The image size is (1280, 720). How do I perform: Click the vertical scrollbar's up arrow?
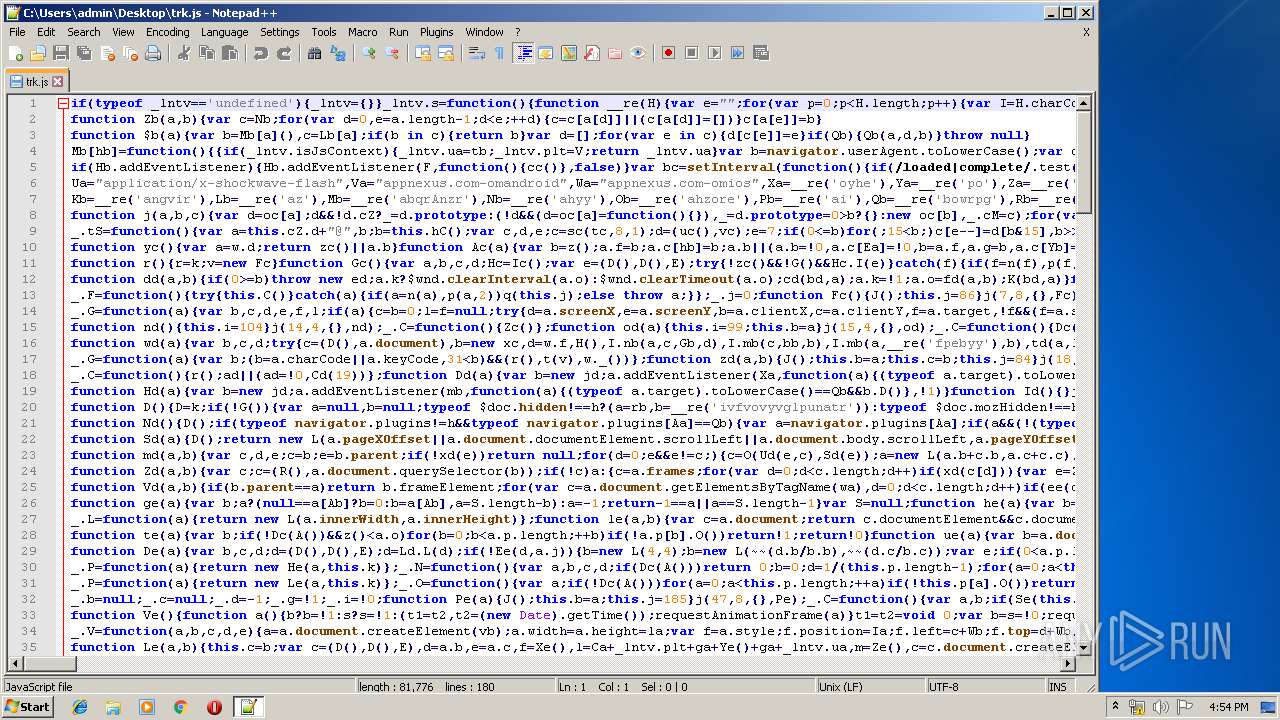[1083, 104]
